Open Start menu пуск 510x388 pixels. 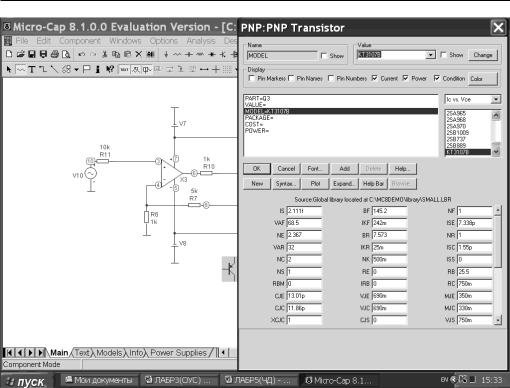[27, 381]
